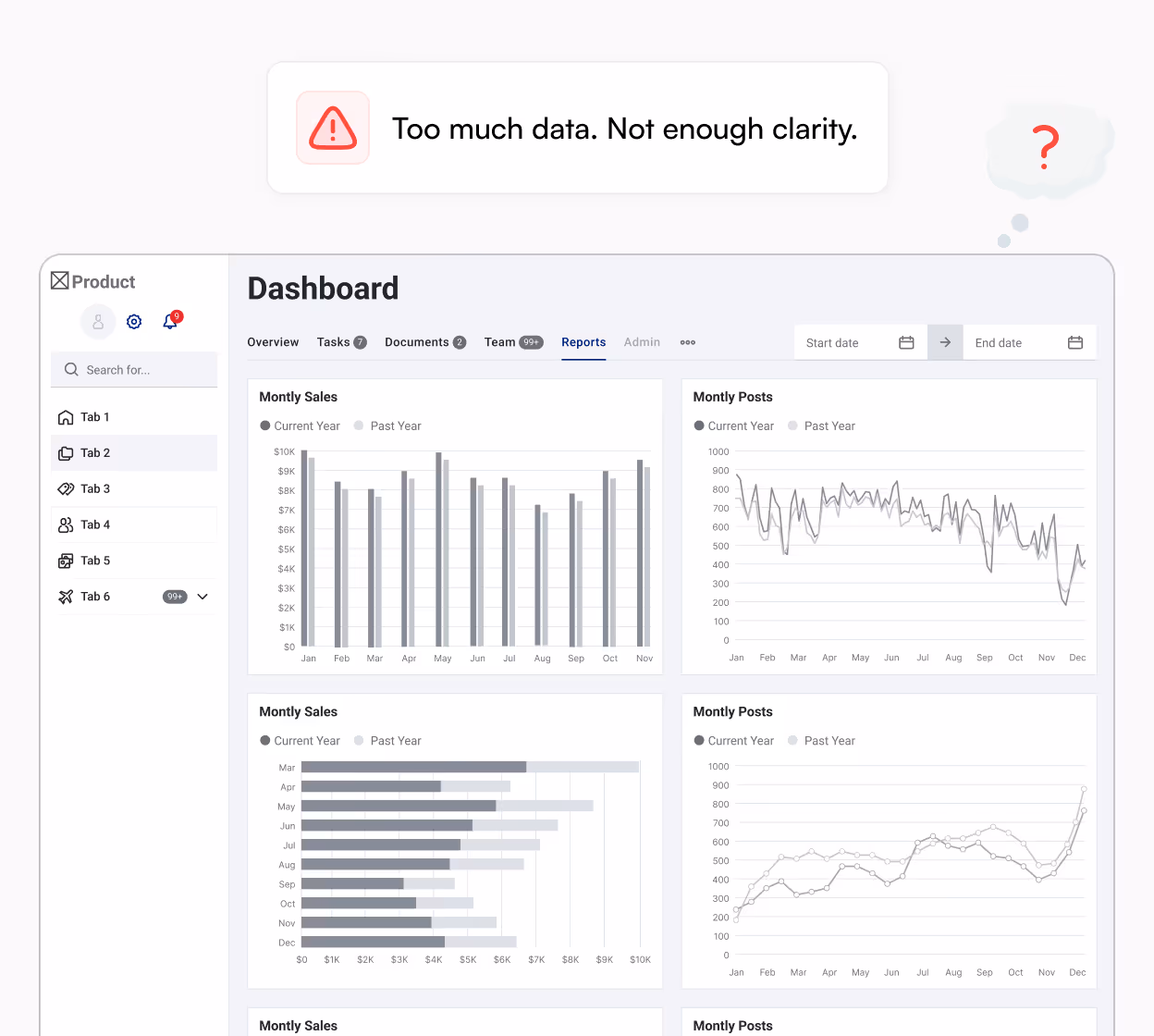Open Tab 5 in sidebar
The height and width of the screenshot is (1036, 1154).
click(x=134, y=561)
